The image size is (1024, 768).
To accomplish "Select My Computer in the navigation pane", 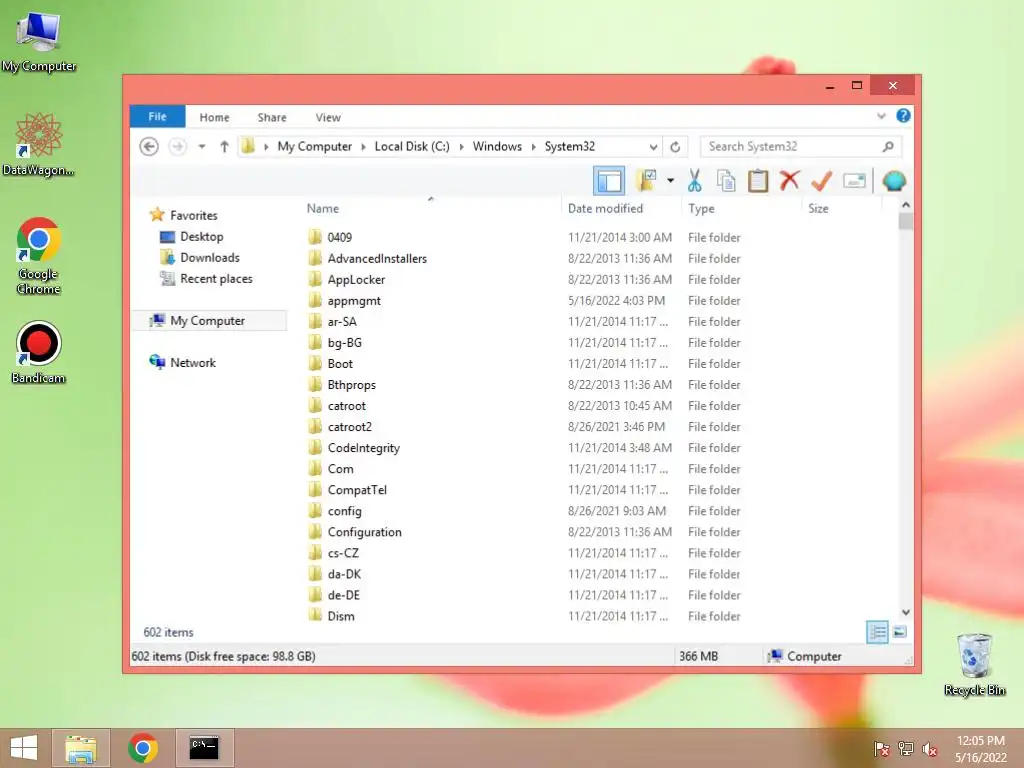I will [x=208, y=321].
